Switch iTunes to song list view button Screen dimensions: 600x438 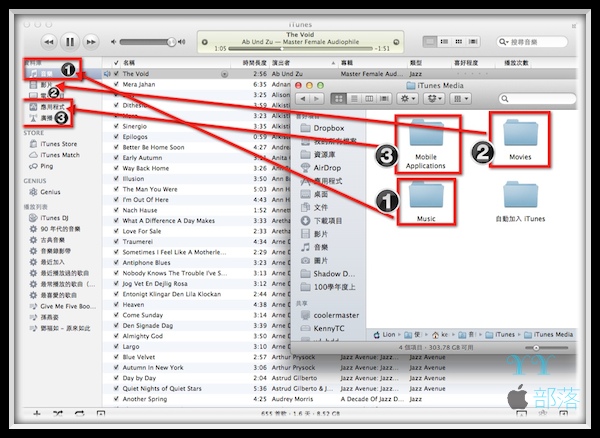coord(430,41)
